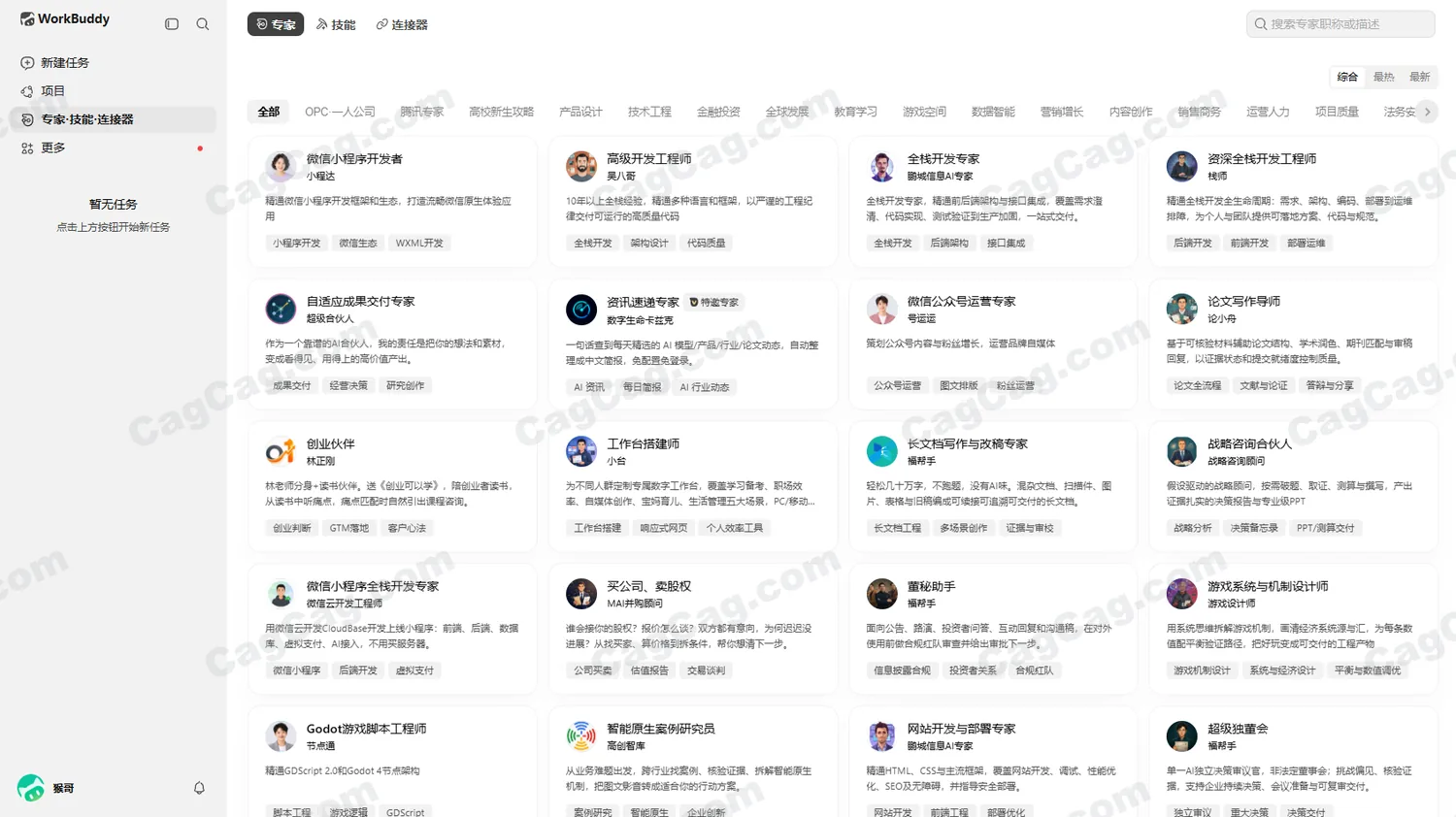Filter by 技术工程 category
The image size is (1456, 817).
[649, 112]
